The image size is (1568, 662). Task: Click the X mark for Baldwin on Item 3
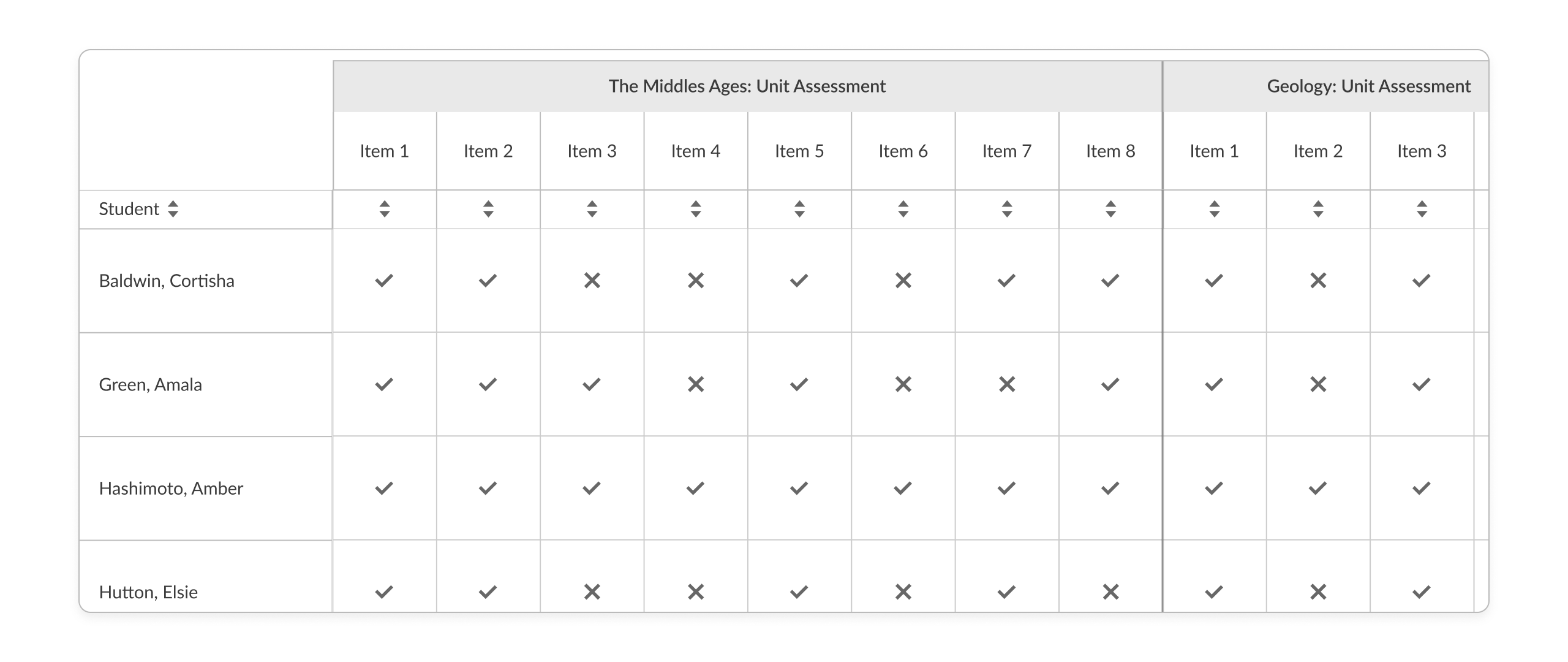592,281
